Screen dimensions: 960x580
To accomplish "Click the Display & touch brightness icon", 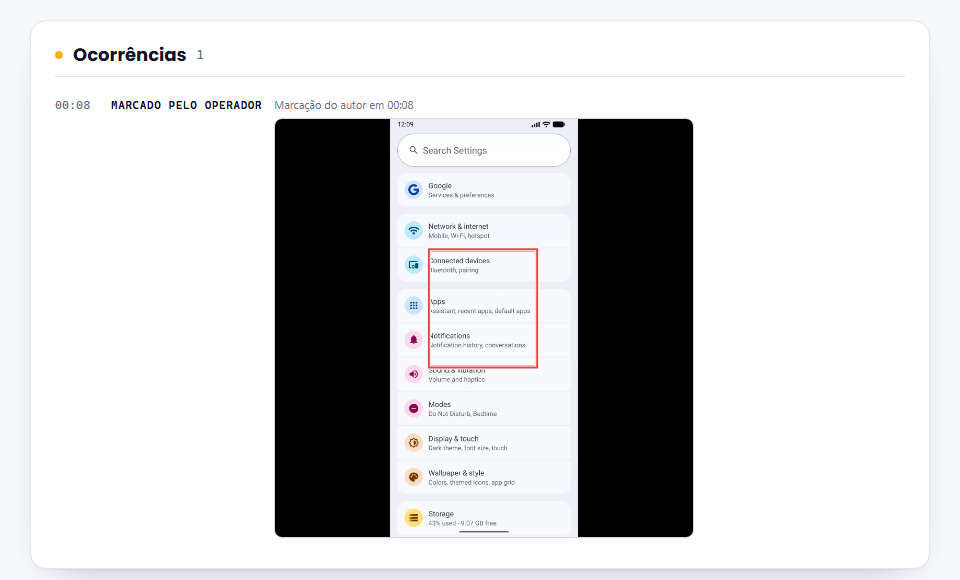I will coord(414,443).
